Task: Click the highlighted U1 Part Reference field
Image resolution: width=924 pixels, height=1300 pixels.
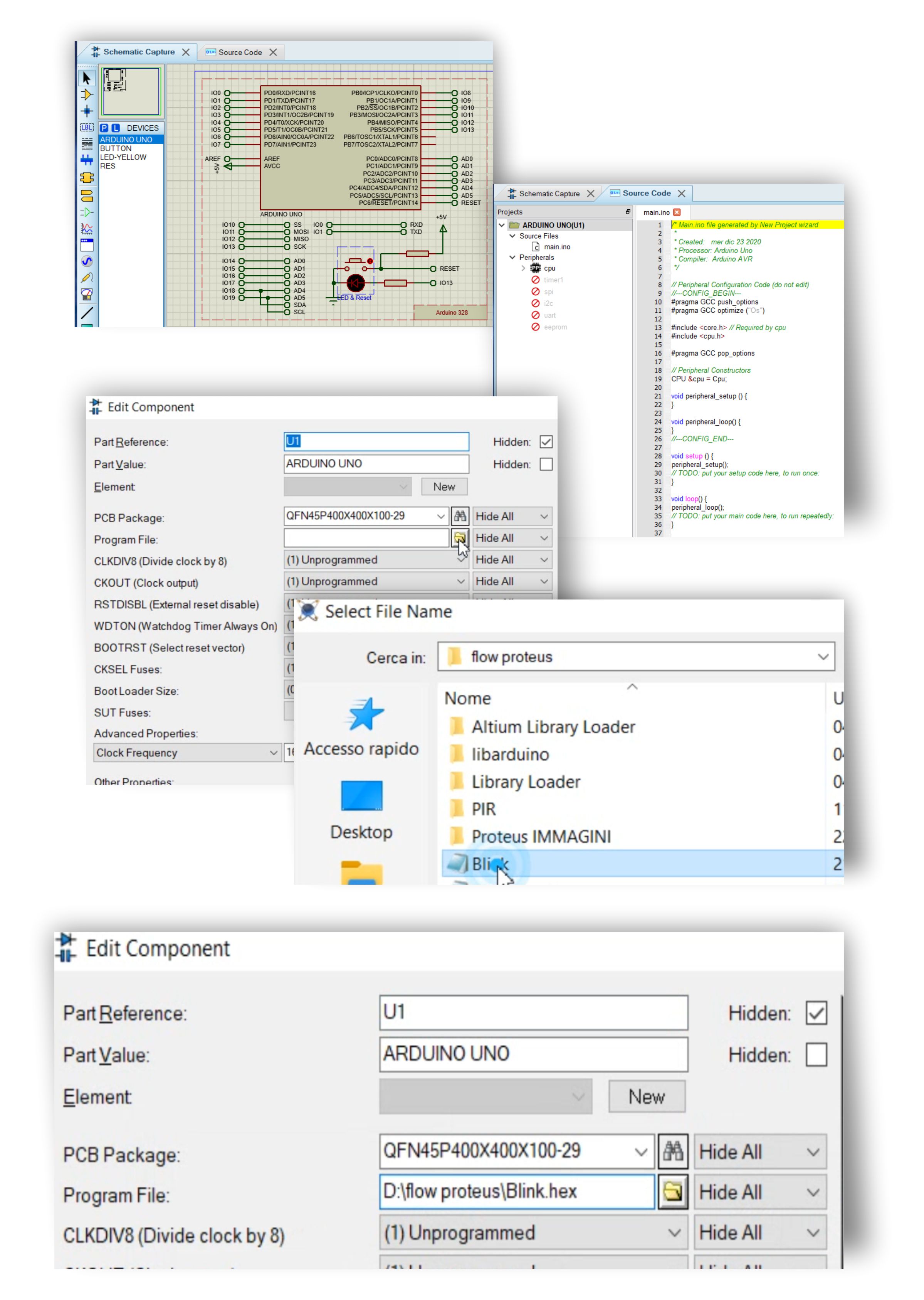Action: tap(376, 442)
